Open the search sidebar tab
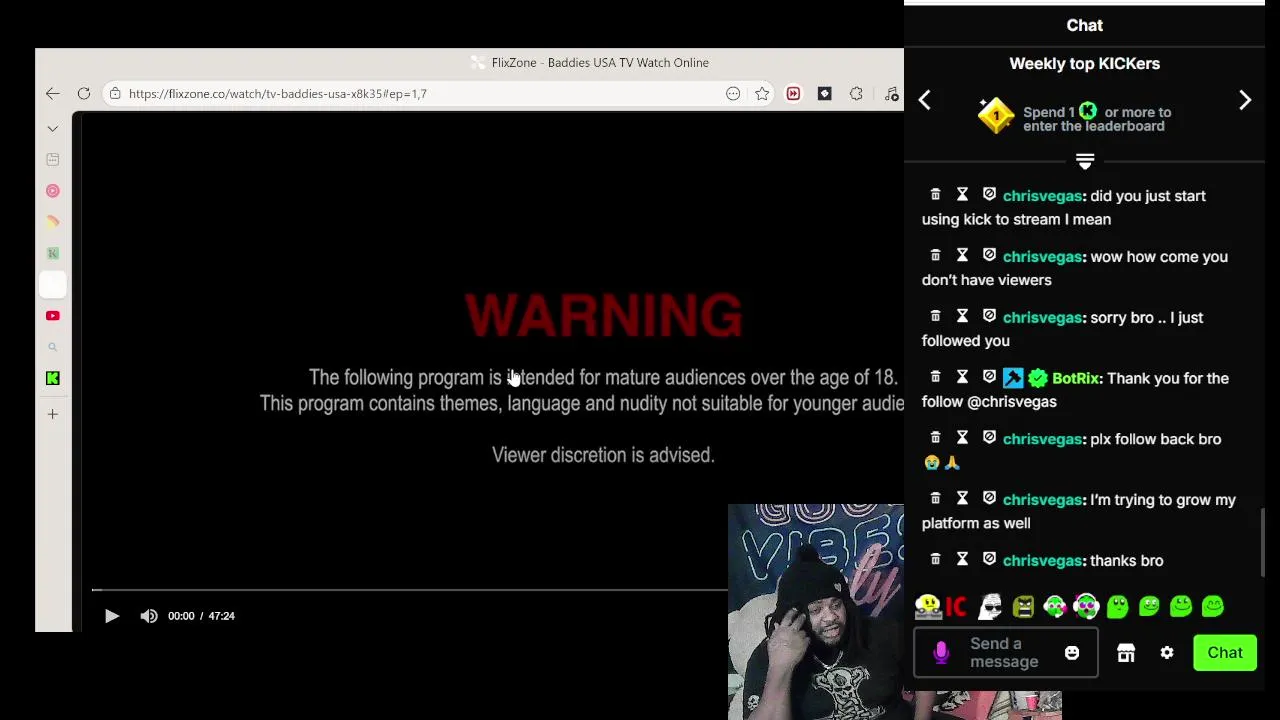Screen dimensions: 1280x720 (53, 347)
